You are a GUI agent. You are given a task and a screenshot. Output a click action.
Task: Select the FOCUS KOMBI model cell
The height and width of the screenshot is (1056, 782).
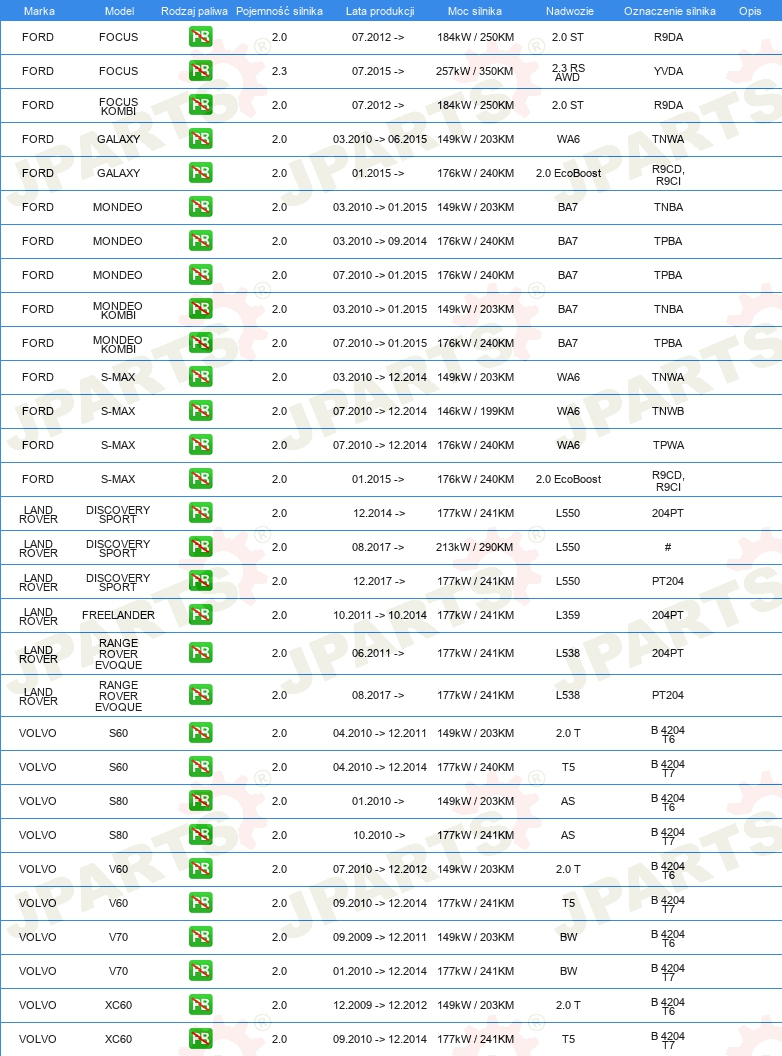click(119, 106)
